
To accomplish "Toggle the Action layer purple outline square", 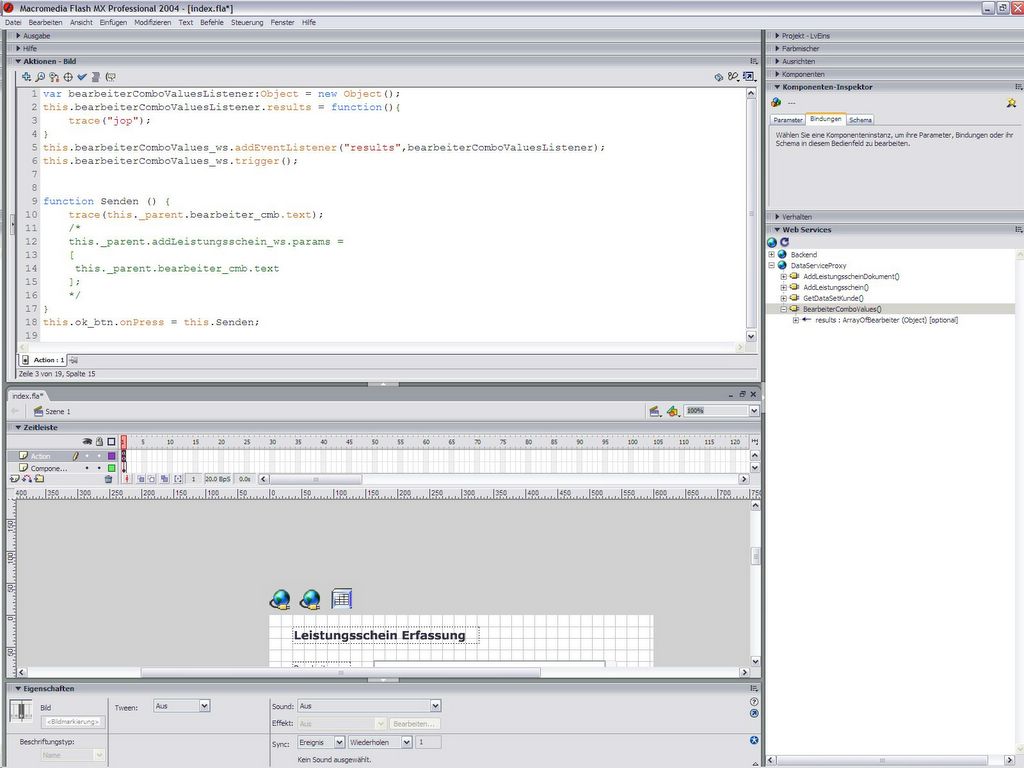I will (112, 456).
